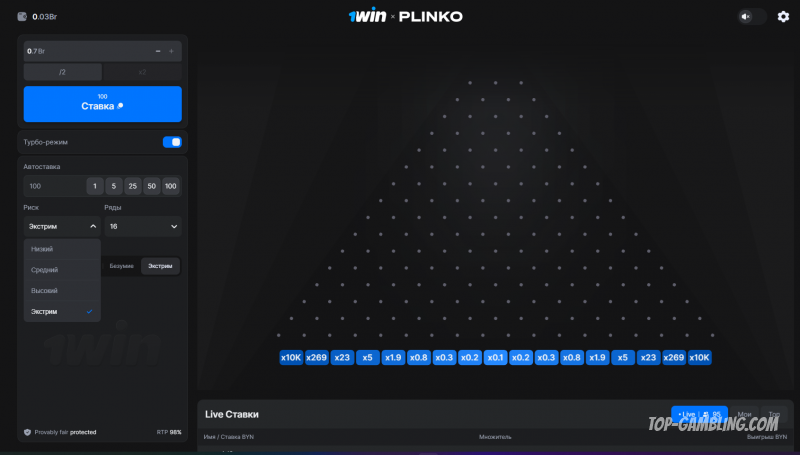Increase bet with the plus icon
This screenshot has height=455, width=800.
pyautogui.click(x=171, y=51)
